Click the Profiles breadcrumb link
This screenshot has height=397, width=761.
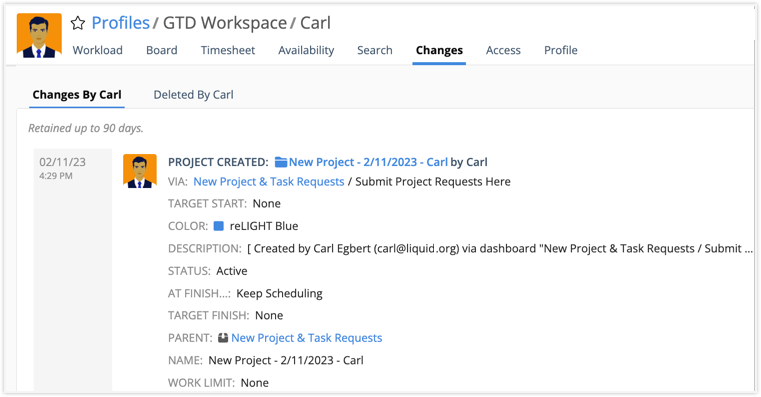(120, 23)
